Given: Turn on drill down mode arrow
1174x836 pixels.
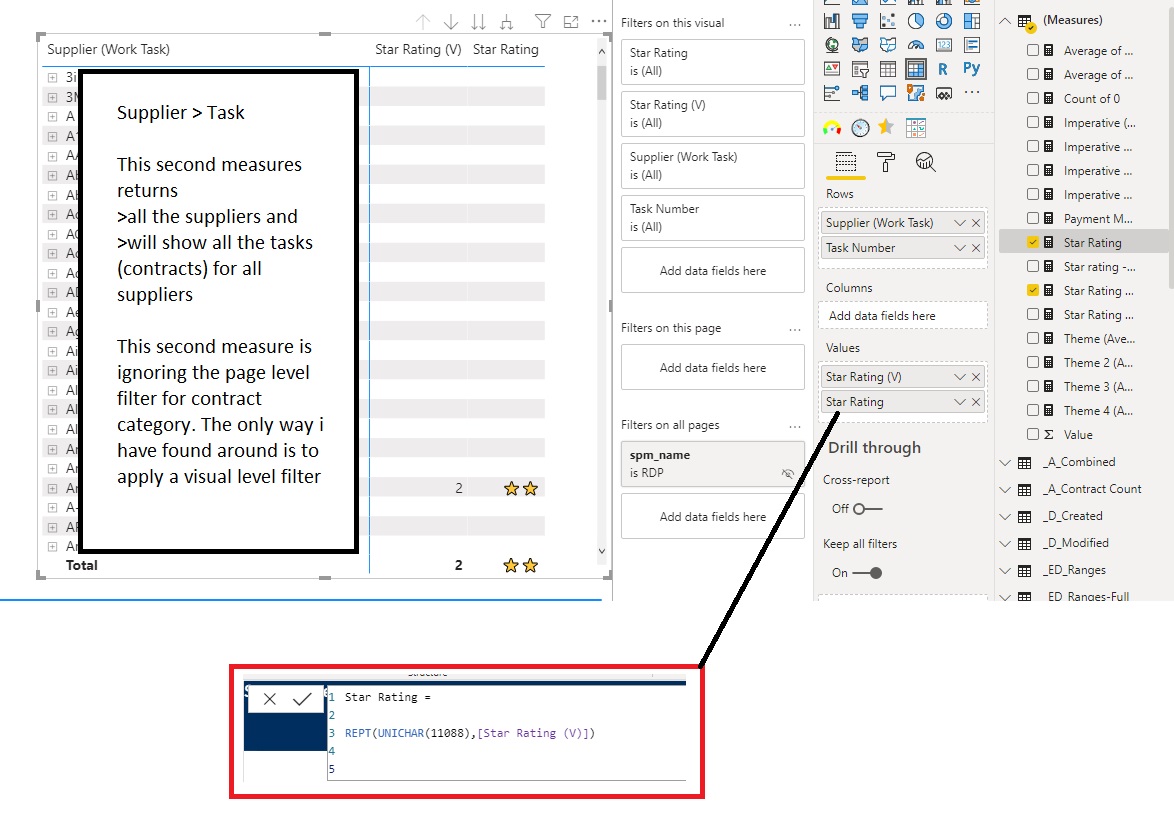Looking at the screenshot, I should [451, 22].
